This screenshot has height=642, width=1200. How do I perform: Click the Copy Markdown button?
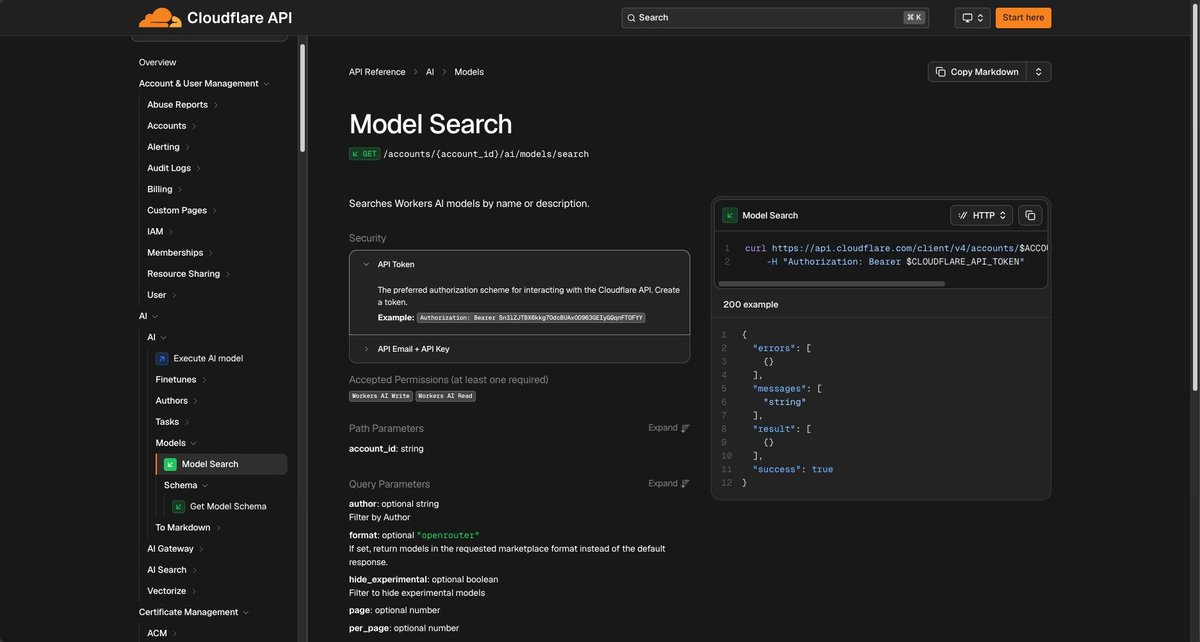coord(977,72)
